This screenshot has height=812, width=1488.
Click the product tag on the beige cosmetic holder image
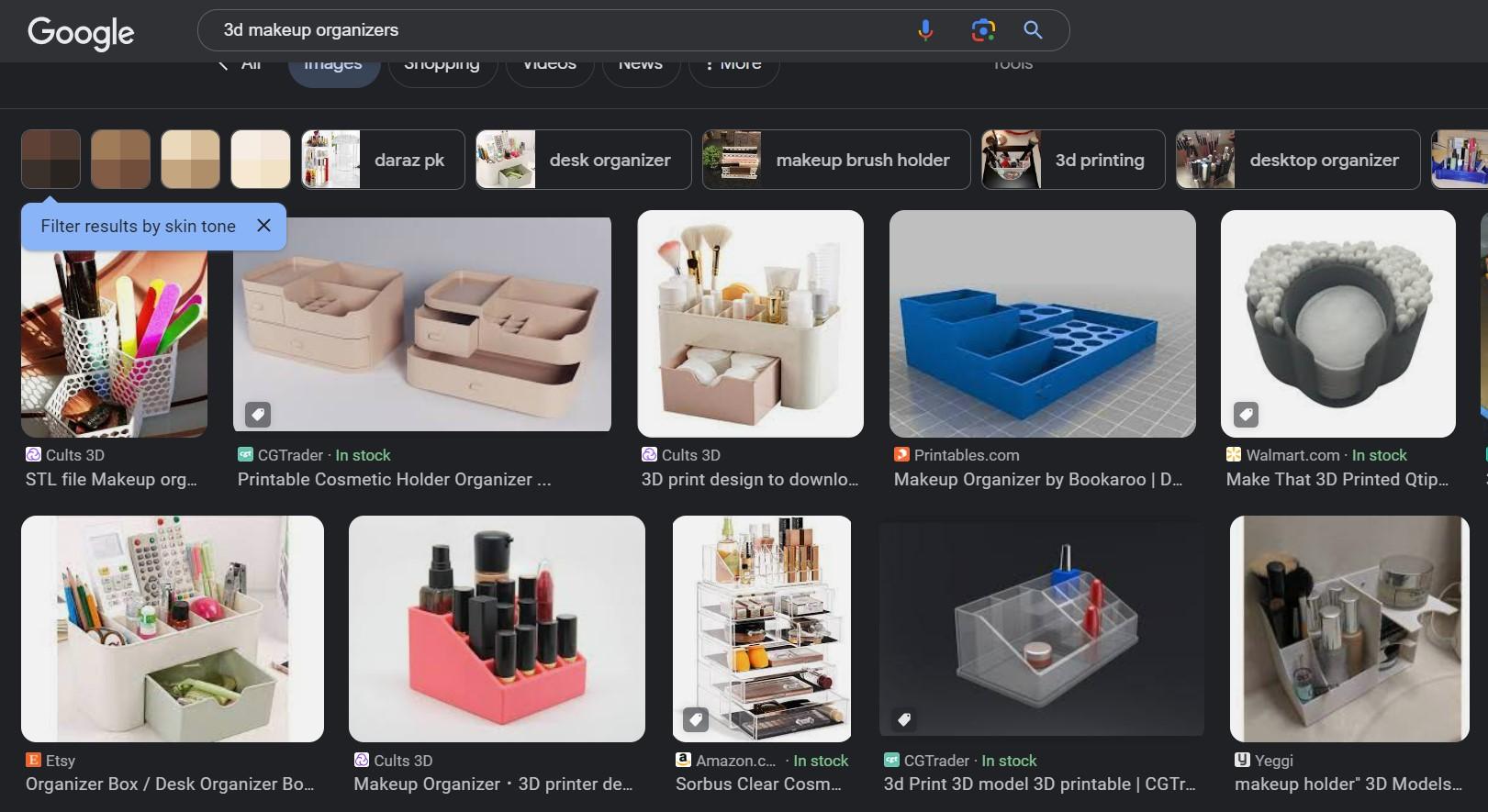point(258,415)
